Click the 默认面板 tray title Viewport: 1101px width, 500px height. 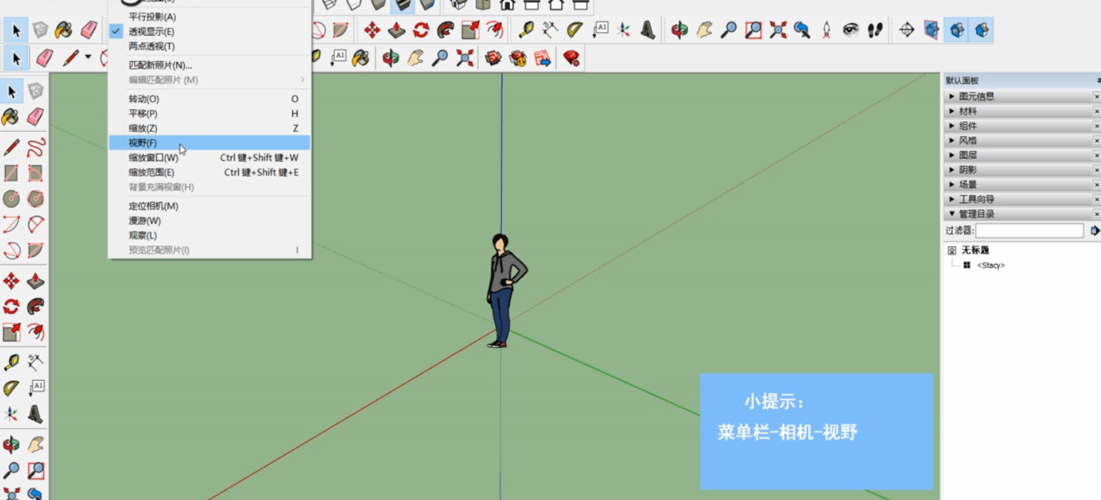click(962, 81)
